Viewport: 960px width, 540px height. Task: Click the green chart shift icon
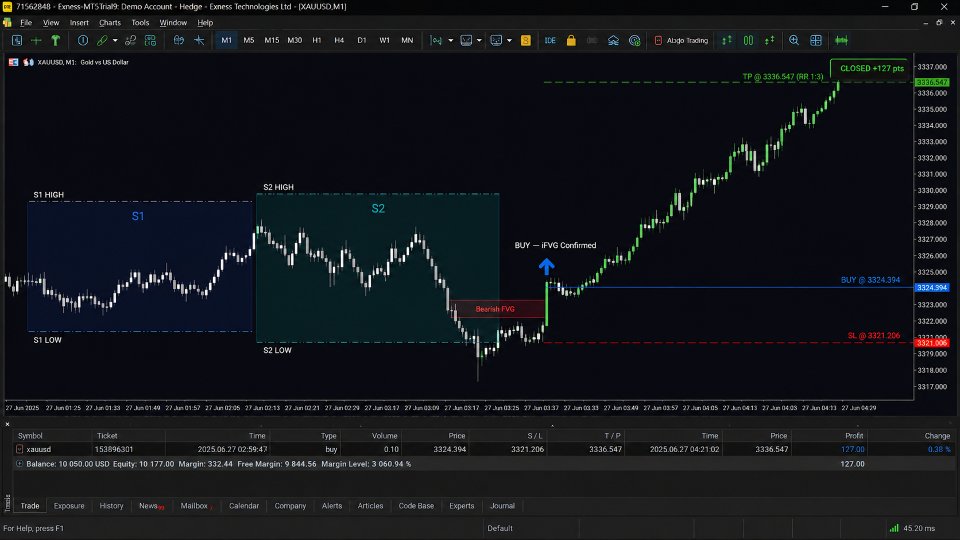[x=841, y=40]
